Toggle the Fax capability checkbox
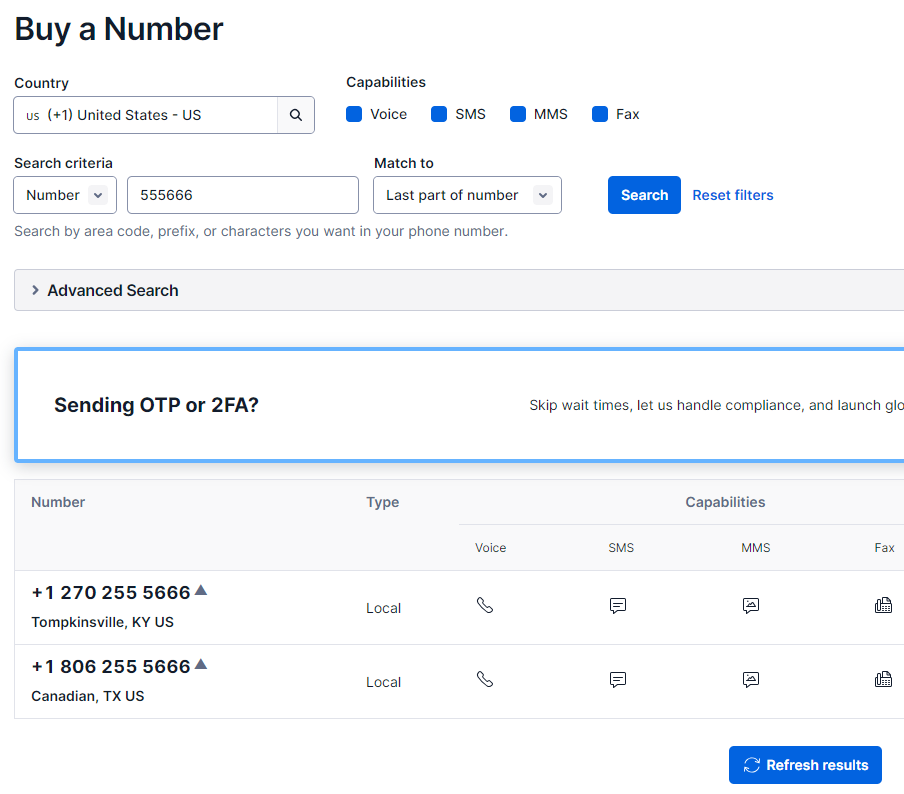This screenshot has width=904, height=794. coord(600,114)
